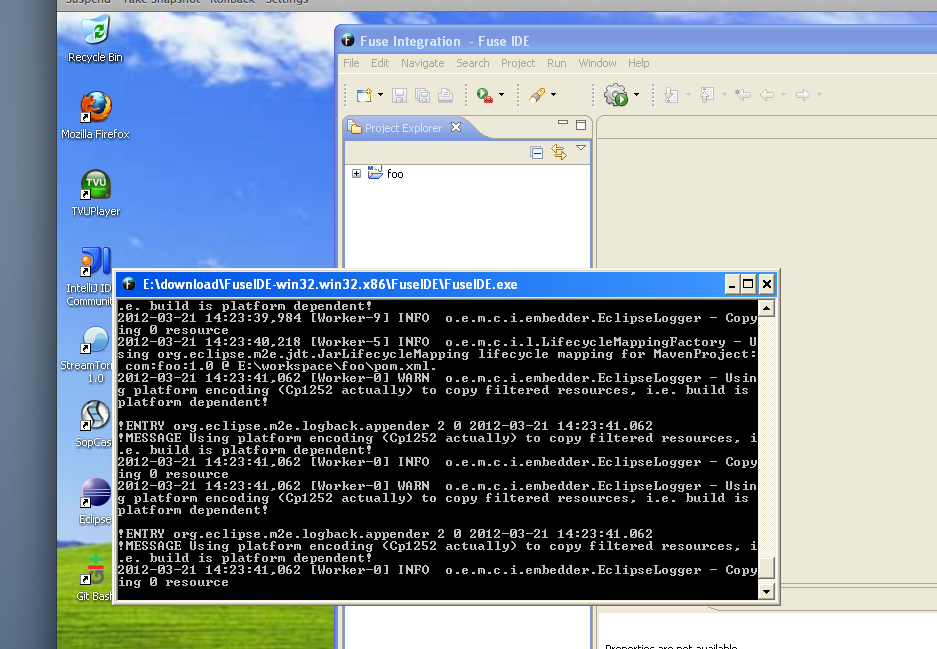Select the TVUPlayer desktop shortcut

click(x=96, y=192)
